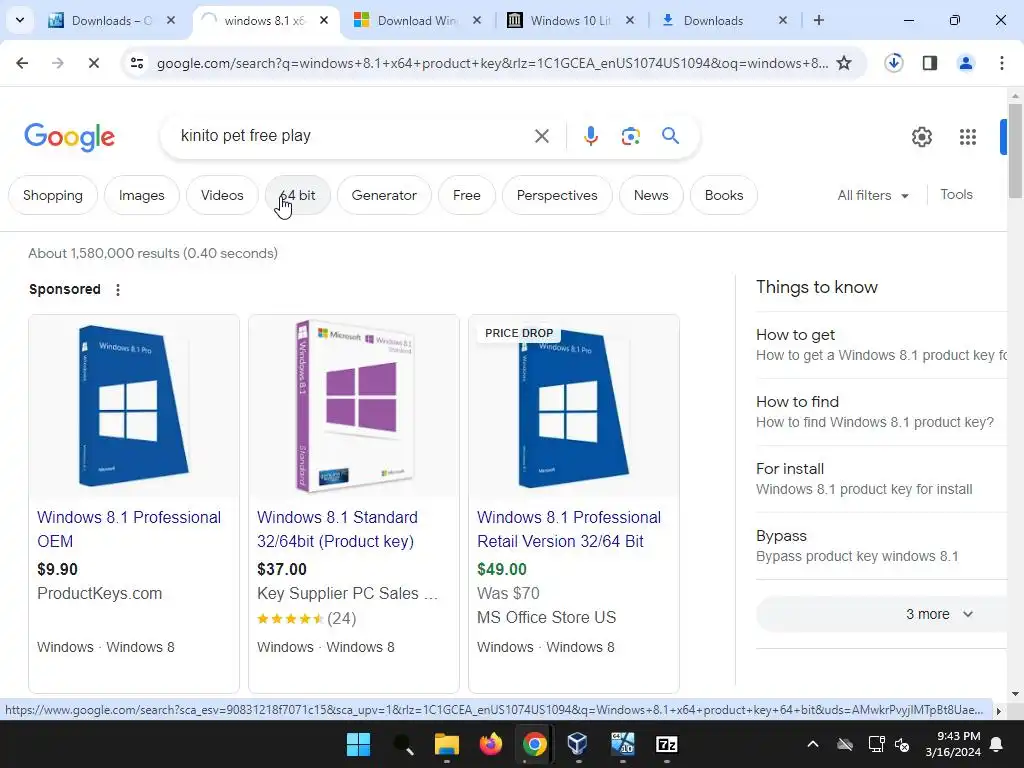The width and height of the screenshot is (1024, 768).
Task: Open the Windows Start menu
Action: (358, 744)
